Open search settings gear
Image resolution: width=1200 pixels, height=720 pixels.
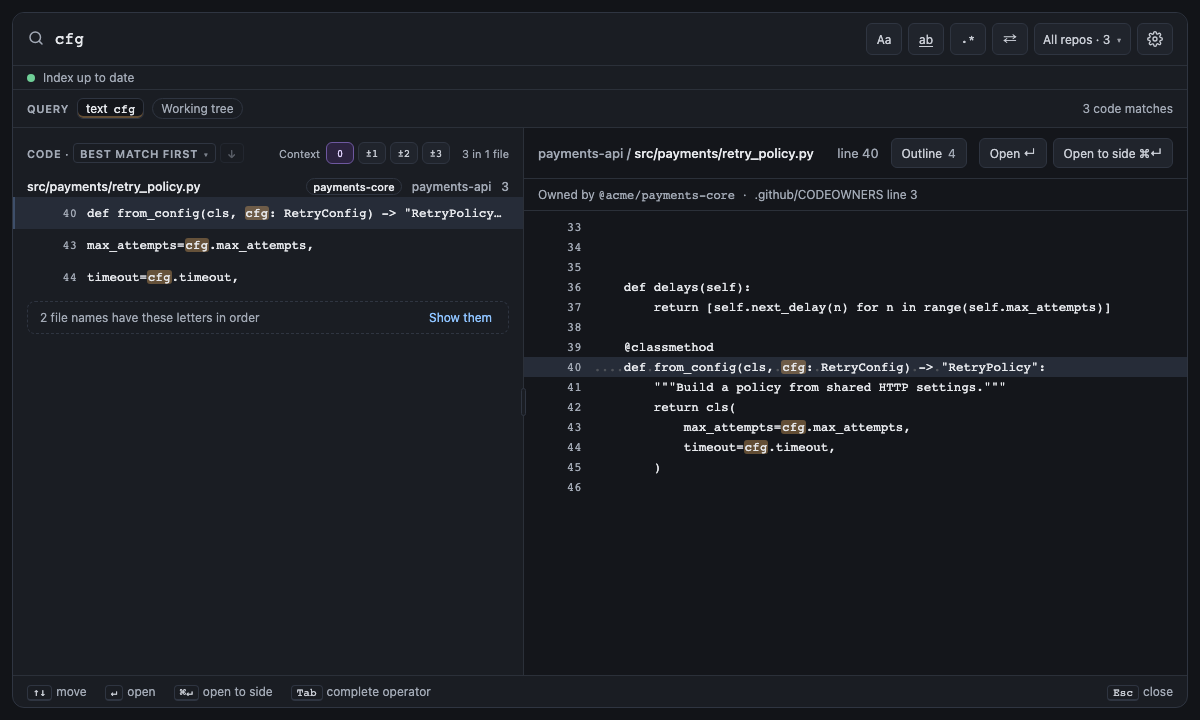[1155, 39]
